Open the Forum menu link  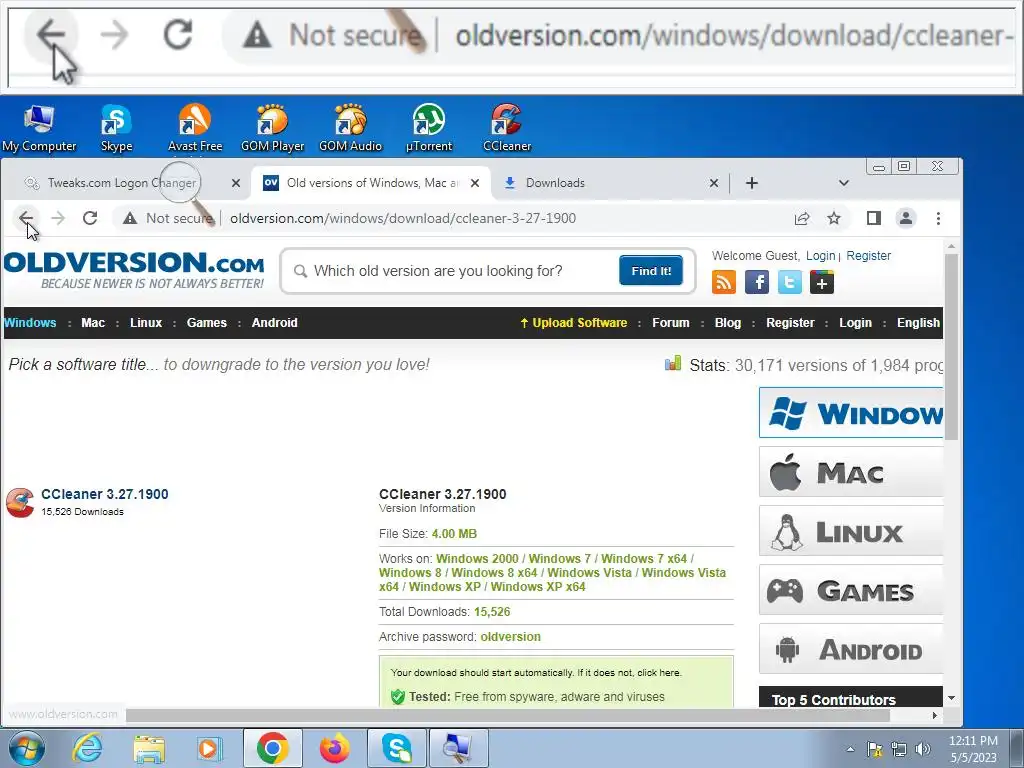[671, 323]
